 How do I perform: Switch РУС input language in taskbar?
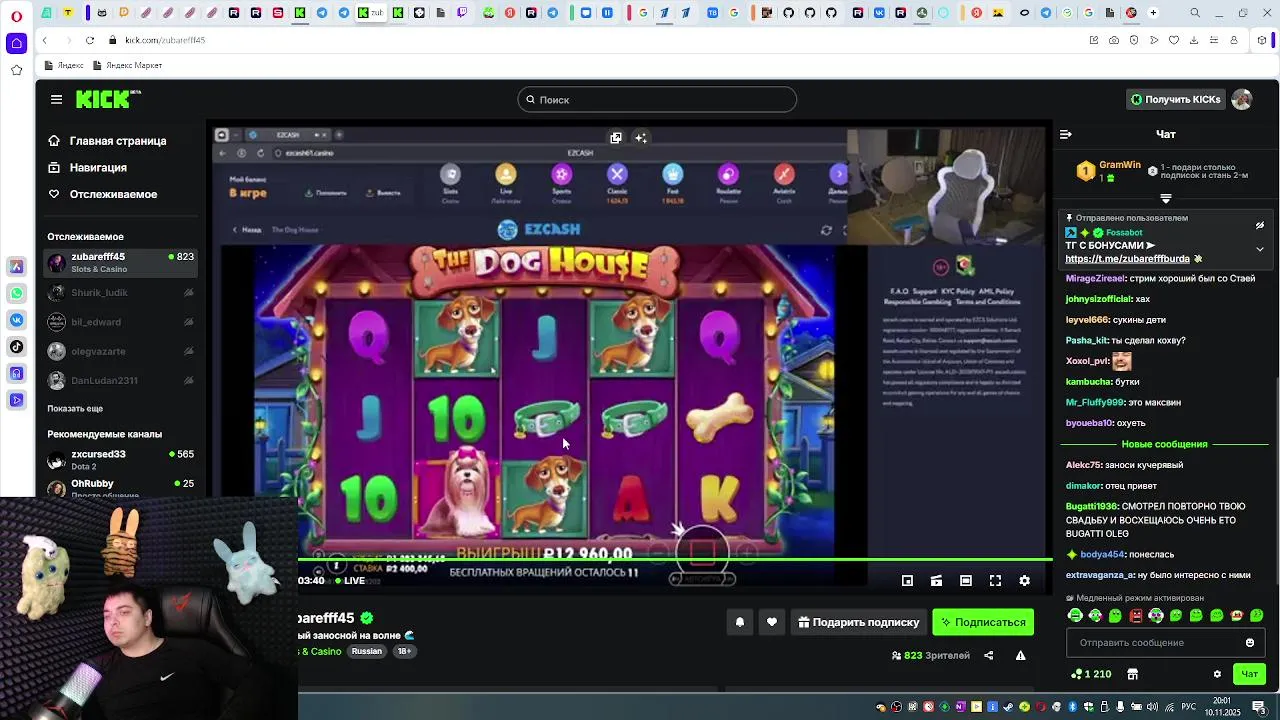[1189, 707]
